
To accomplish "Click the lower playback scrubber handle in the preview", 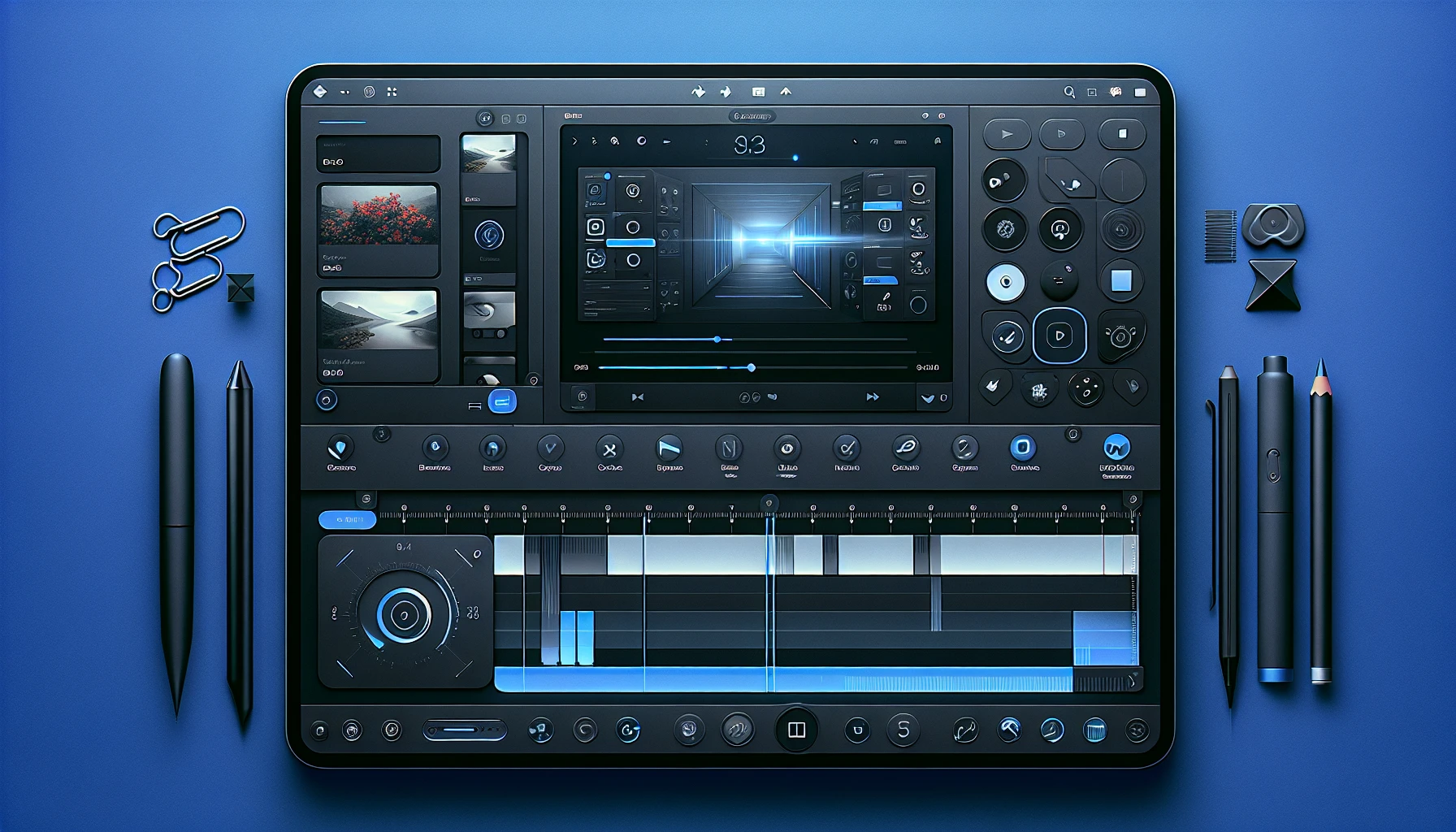I will pos(752,368).
